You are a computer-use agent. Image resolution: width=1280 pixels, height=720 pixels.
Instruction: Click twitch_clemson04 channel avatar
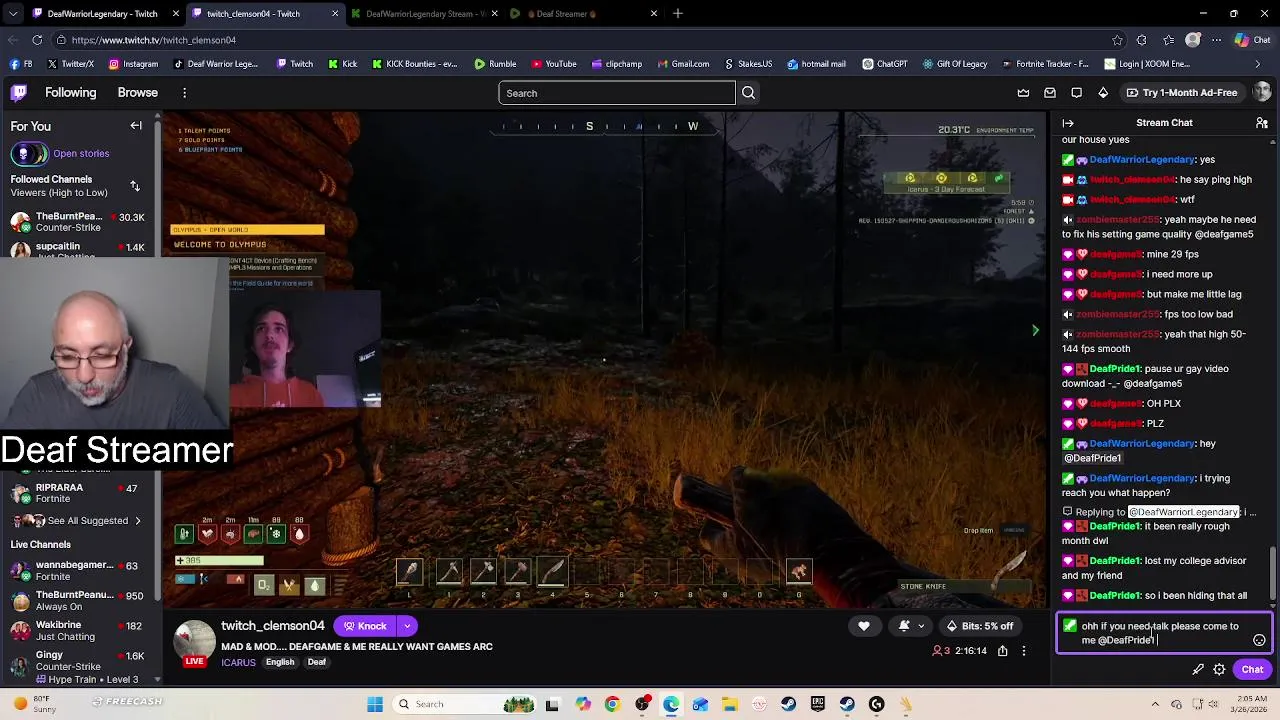[x=194, y=641]
